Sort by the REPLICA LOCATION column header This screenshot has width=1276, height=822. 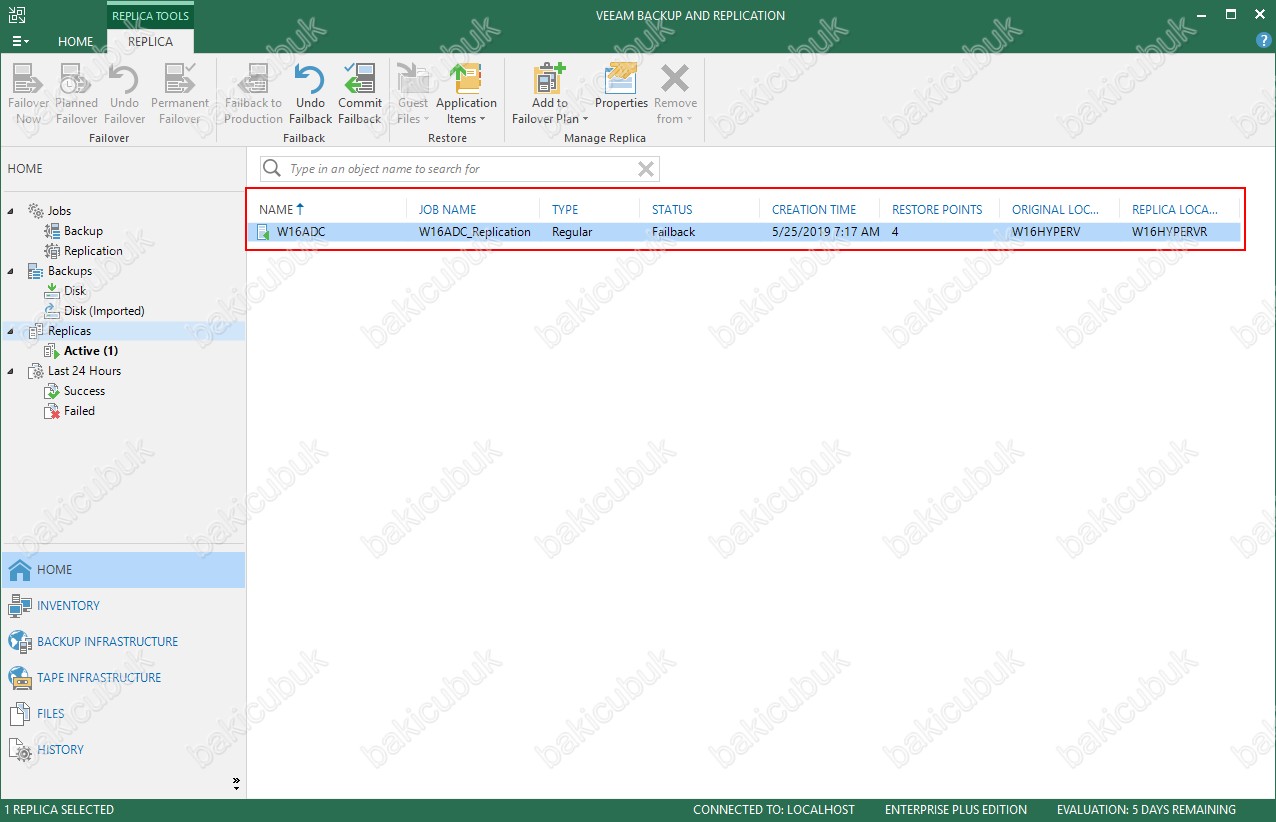pyautogui.click(x=1175, y=210)
